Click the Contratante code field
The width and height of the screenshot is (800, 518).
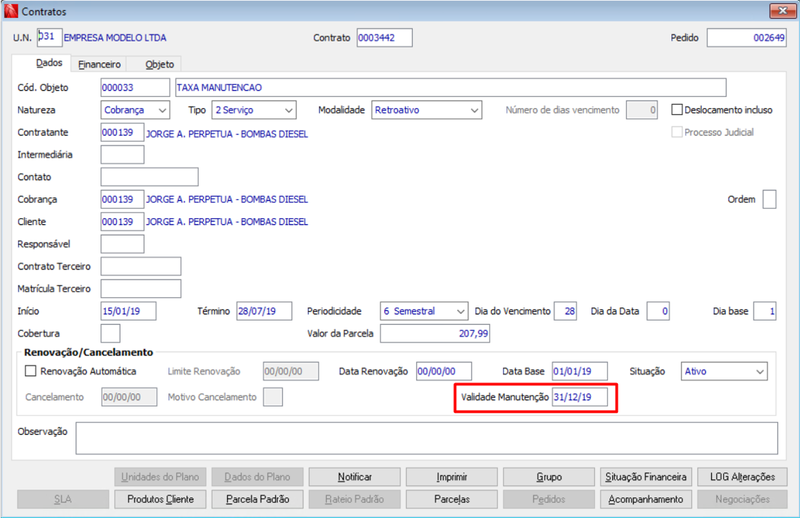coord(122,132)
